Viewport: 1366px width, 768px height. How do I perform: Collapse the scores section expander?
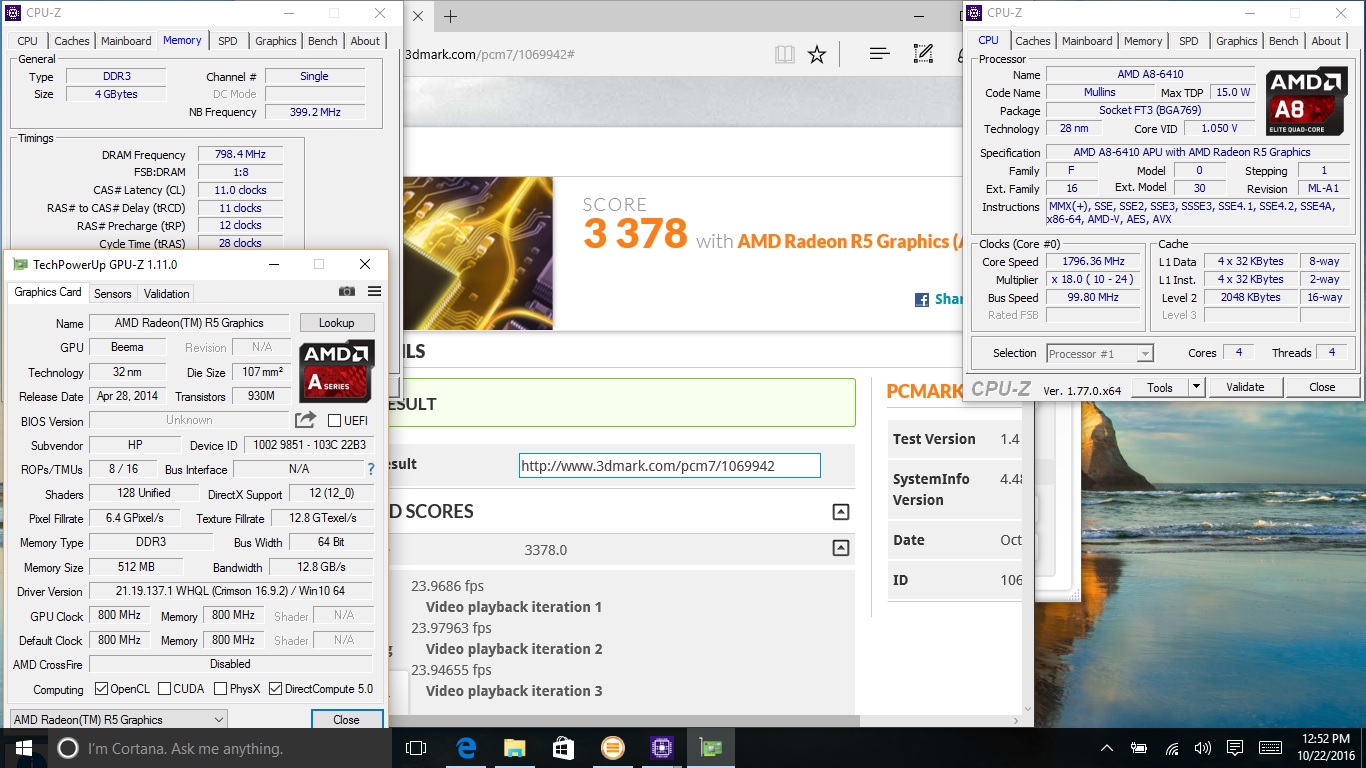pos(841,512)
